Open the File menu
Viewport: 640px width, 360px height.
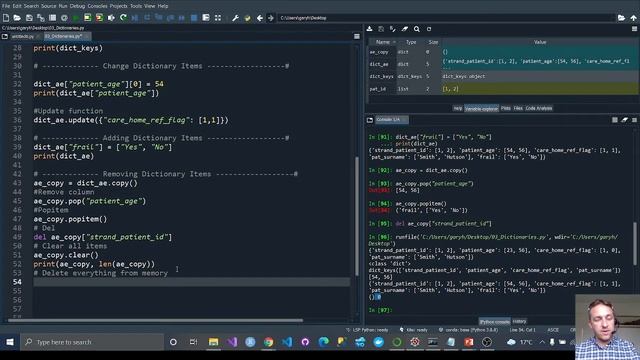click(6, 6)
